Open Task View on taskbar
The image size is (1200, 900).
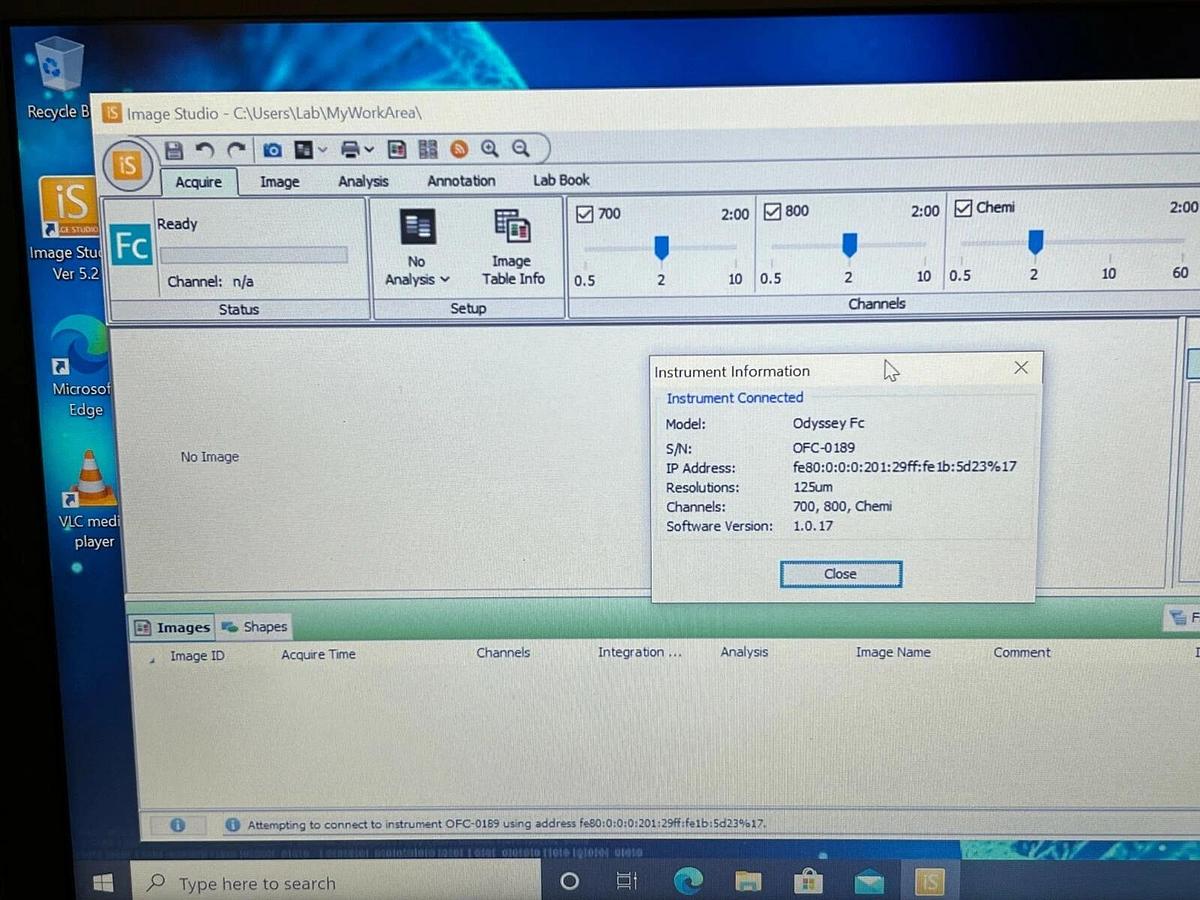[x=626, y=882]
